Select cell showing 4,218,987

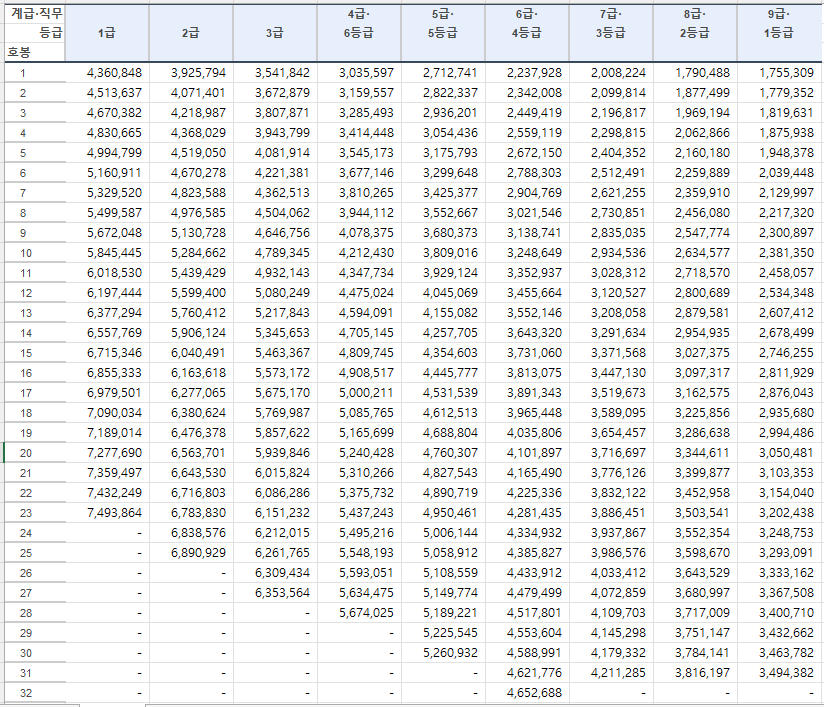coord(191,112)
